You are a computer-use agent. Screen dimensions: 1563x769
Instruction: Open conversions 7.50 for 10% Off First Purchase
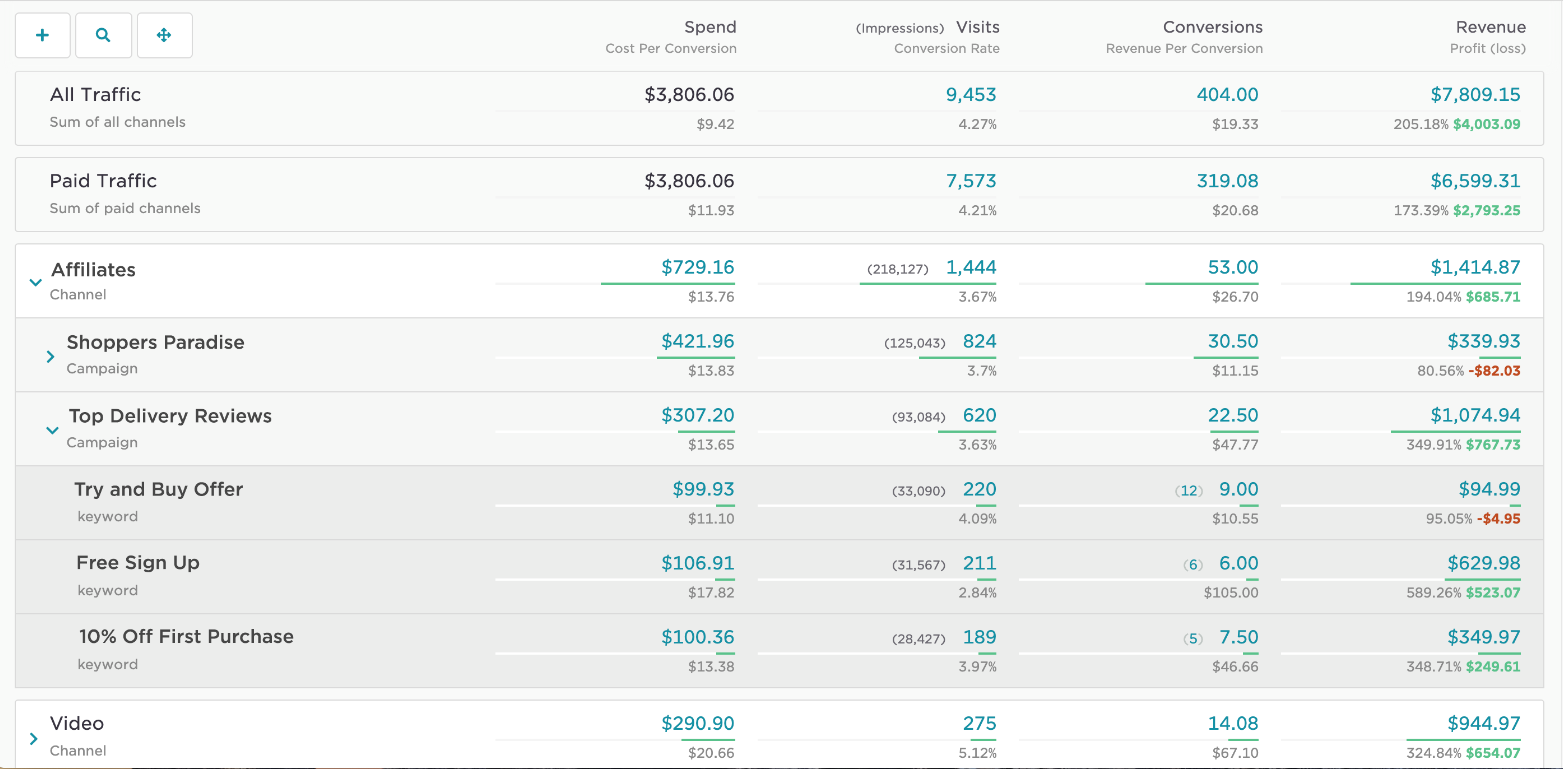coord(1237,636)
